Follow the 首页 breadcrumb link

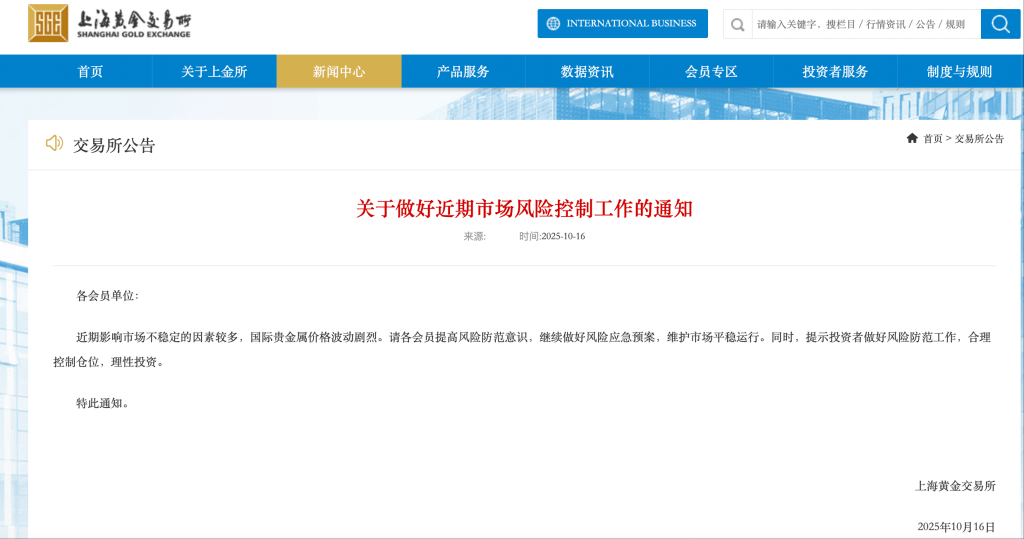[x=932, y=139]
